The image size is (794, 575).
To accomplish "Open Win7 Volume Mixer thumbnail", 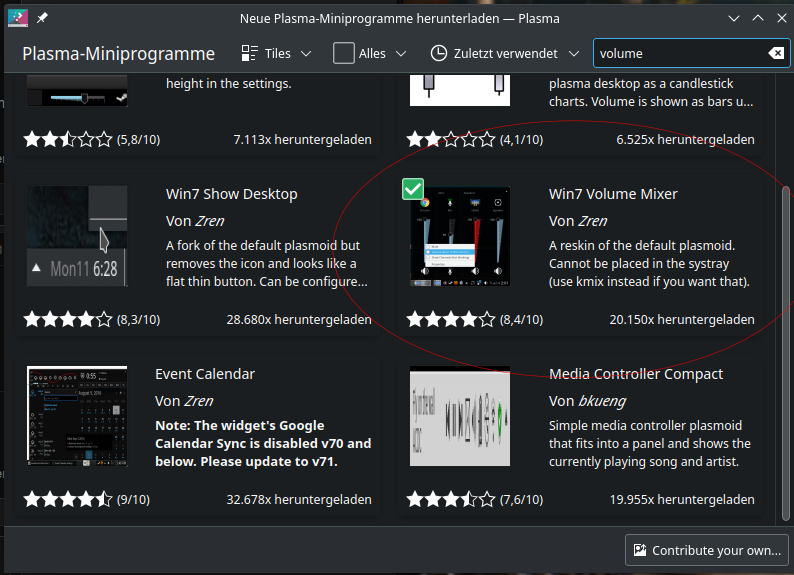I will 460,236.
